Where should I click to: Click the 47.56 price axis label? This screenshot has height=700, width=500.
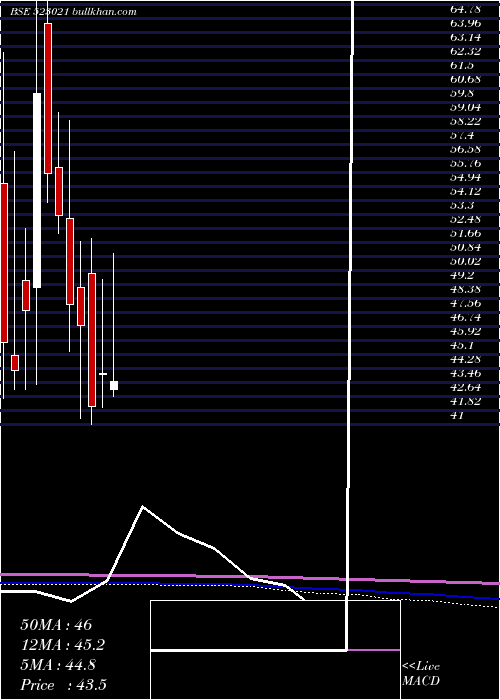click(466, 304)
